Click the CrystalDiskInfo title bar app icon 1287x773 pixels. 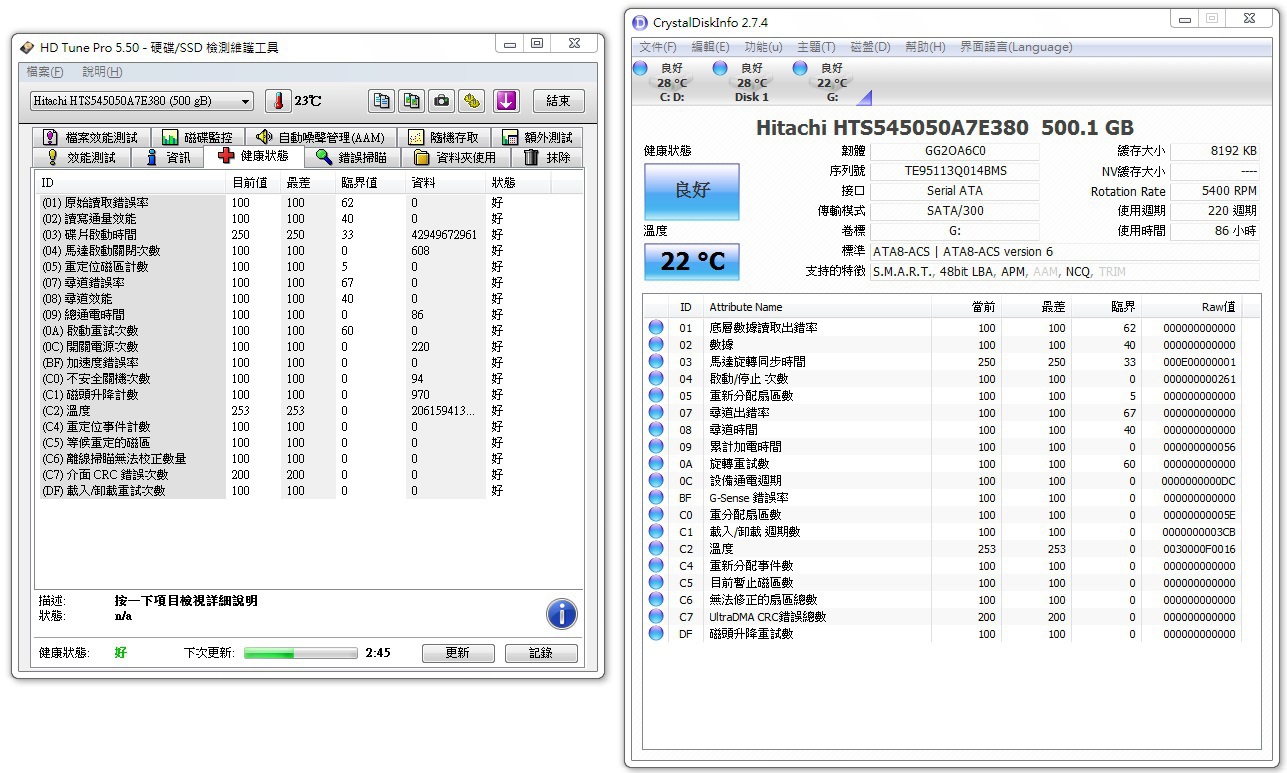(x=641, y=23)
